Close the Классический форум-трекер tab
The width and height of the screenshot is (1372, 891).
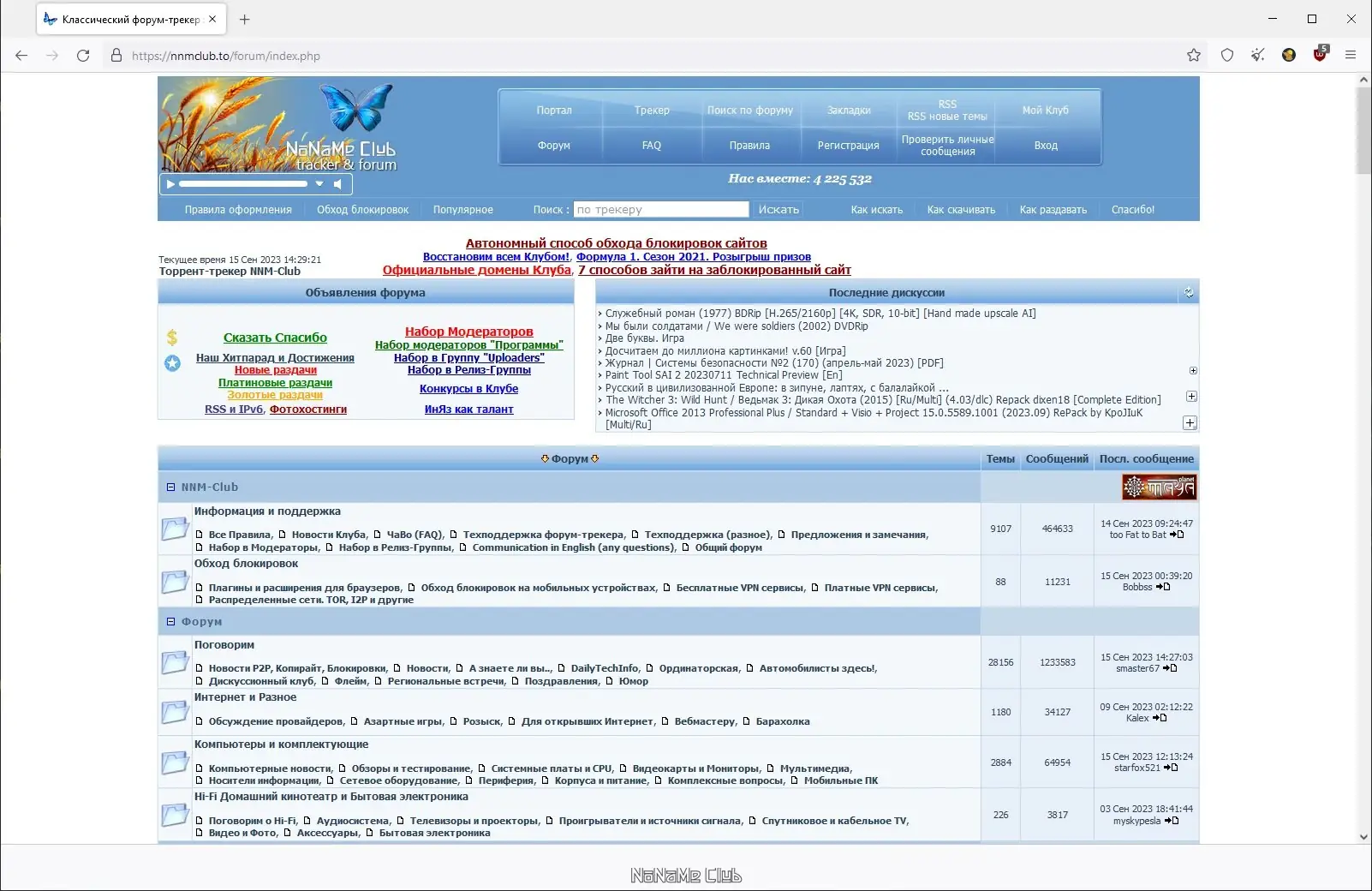point(212,19)
